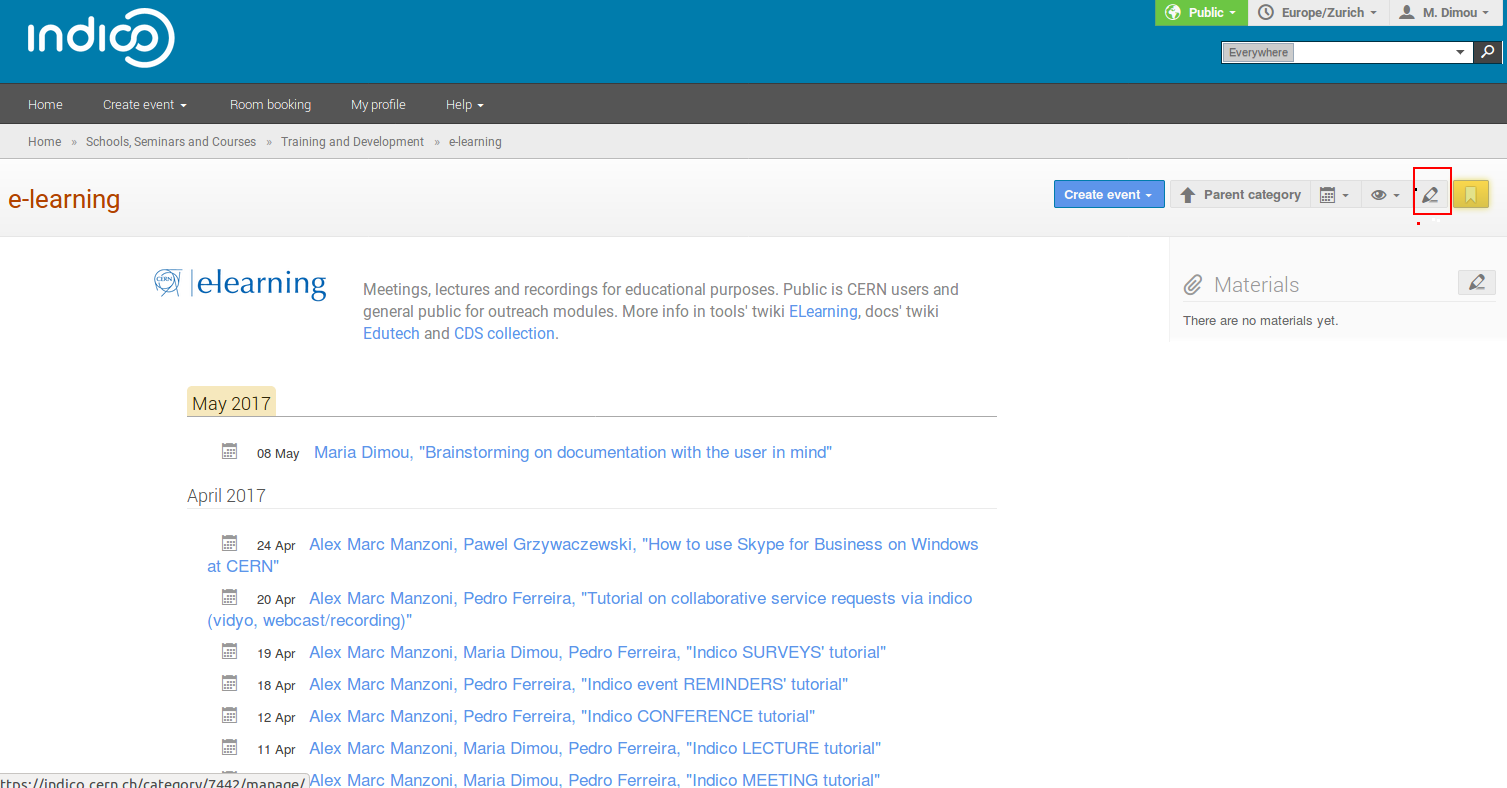Image resolution: width=1507 pixels, height=788 pixels.
Task: Click the Materials edit pencil button
Action: pyautogui.click(x=1477, y=283)
